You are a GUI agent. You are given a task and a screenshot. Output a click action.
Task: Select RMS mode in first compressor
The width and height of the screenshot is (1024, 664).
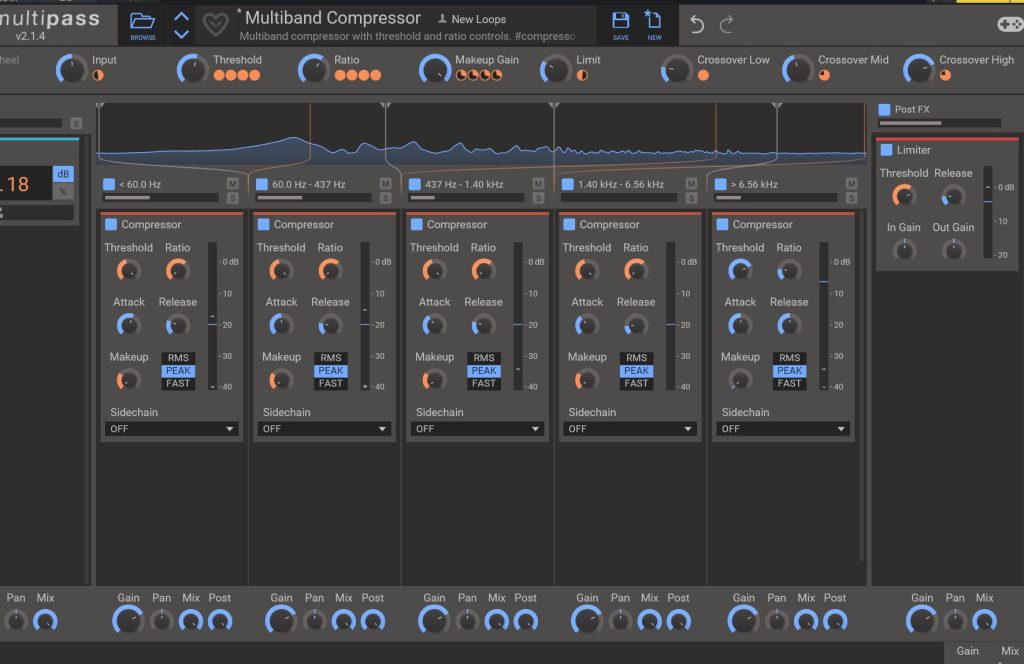point(178,358)
